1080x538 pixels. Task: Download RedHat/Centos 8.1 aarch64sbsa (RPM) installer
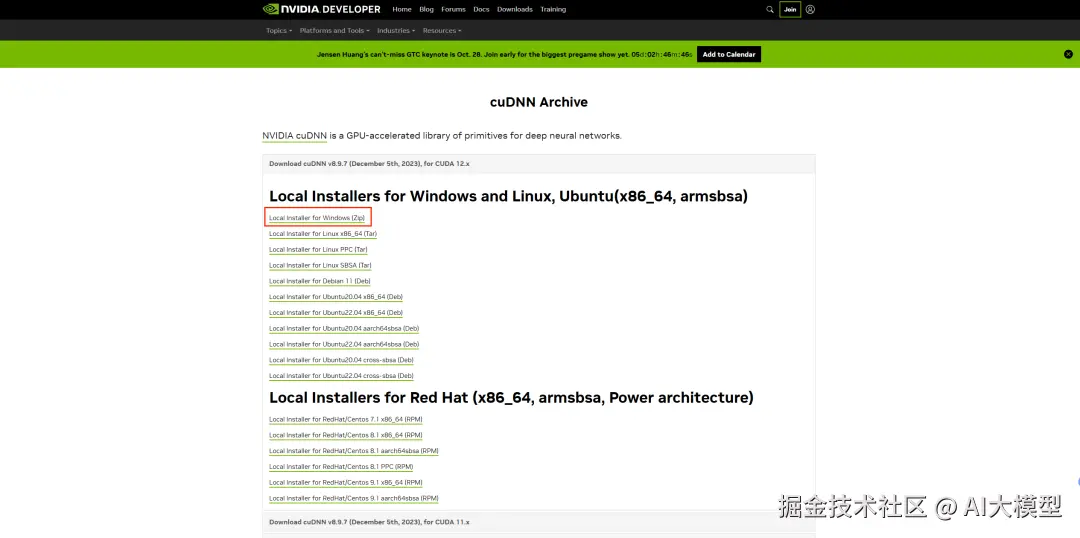[354, 451]
